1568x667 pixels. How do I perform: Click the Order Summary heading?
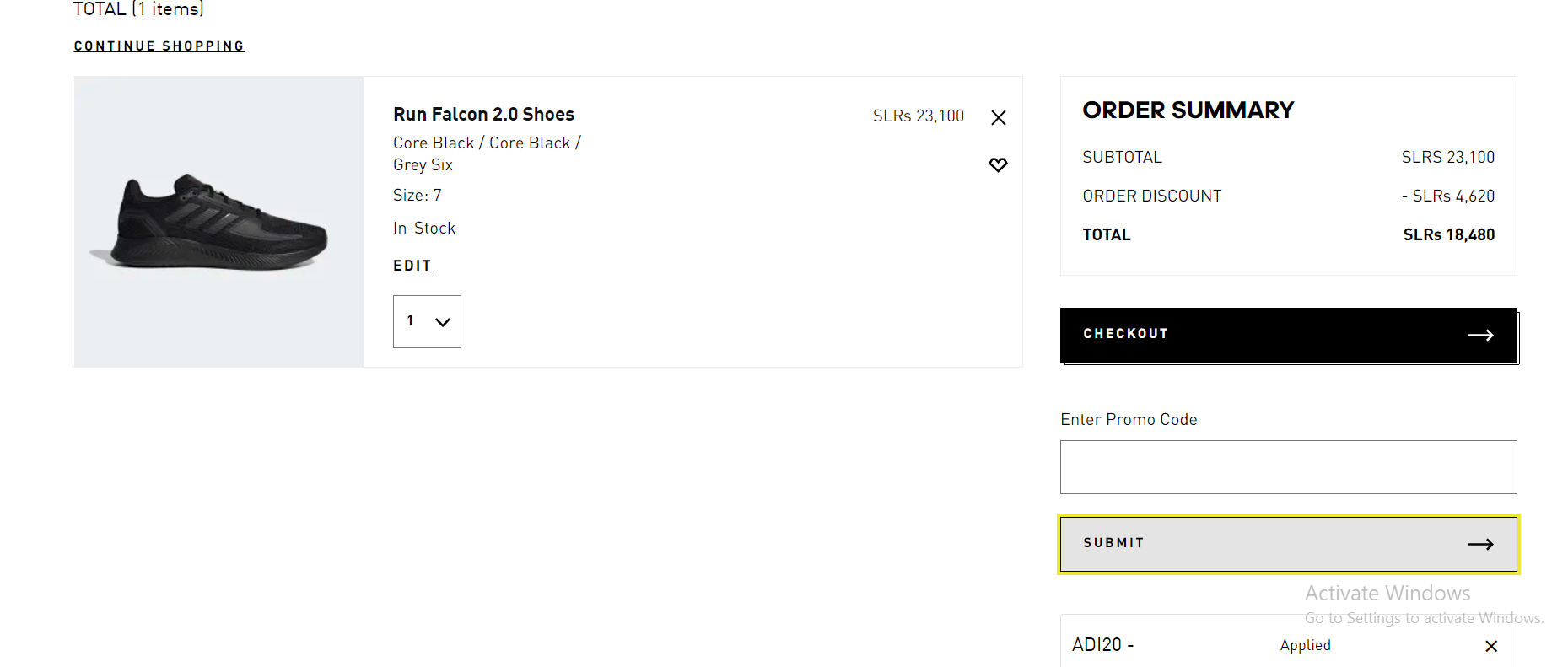(x=1188, y=110)
